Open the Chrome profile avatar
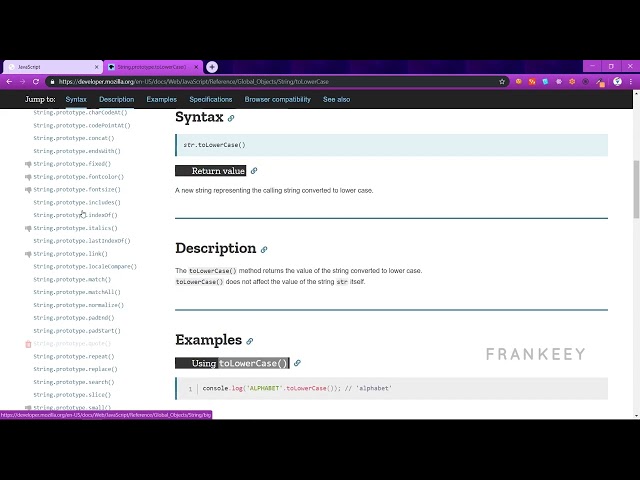Screen dimensions: 640x480 (617, 82)
